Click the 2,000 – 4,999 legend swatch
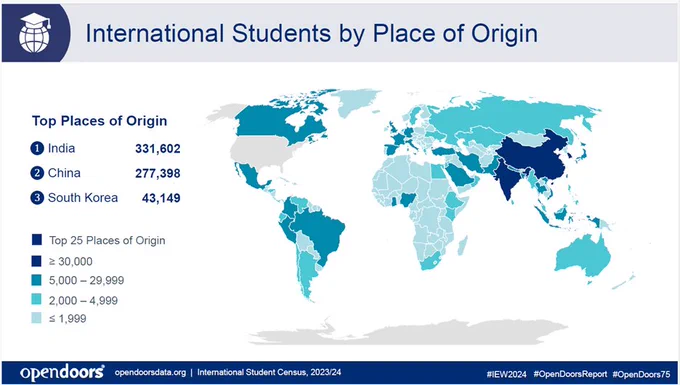 [36, 300]
